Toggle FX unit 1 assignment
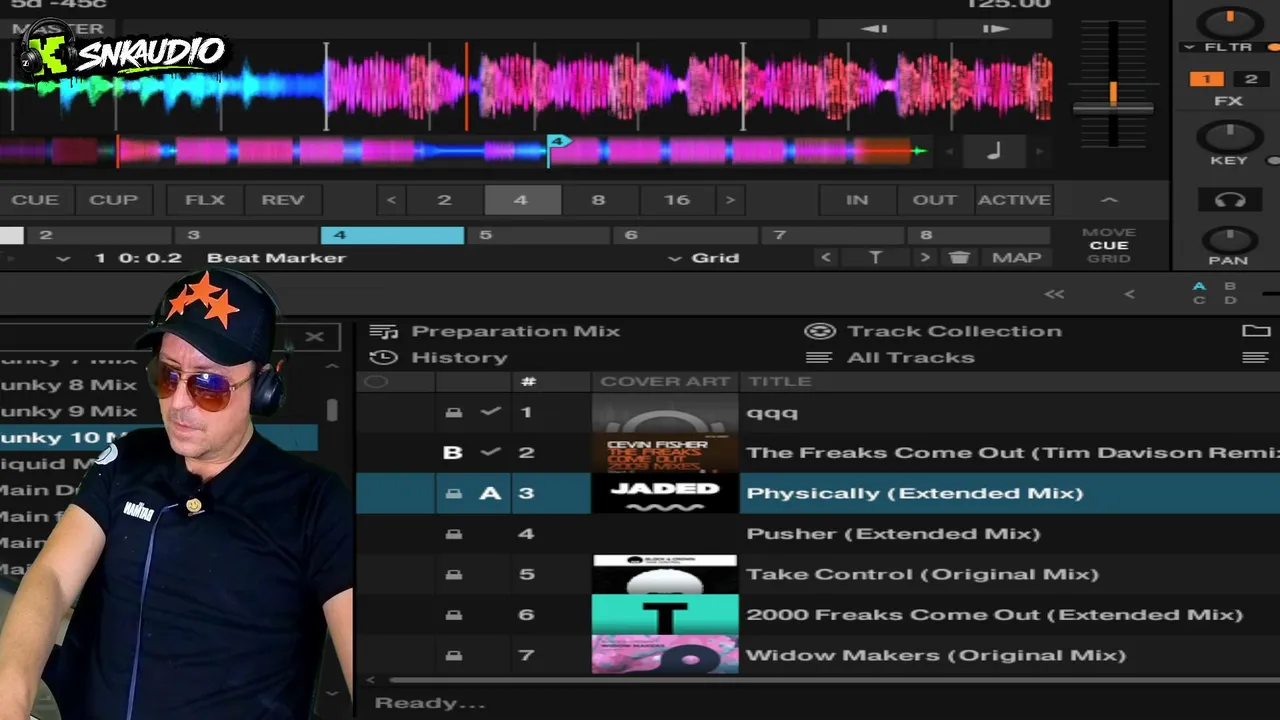 pos(1206,79)
